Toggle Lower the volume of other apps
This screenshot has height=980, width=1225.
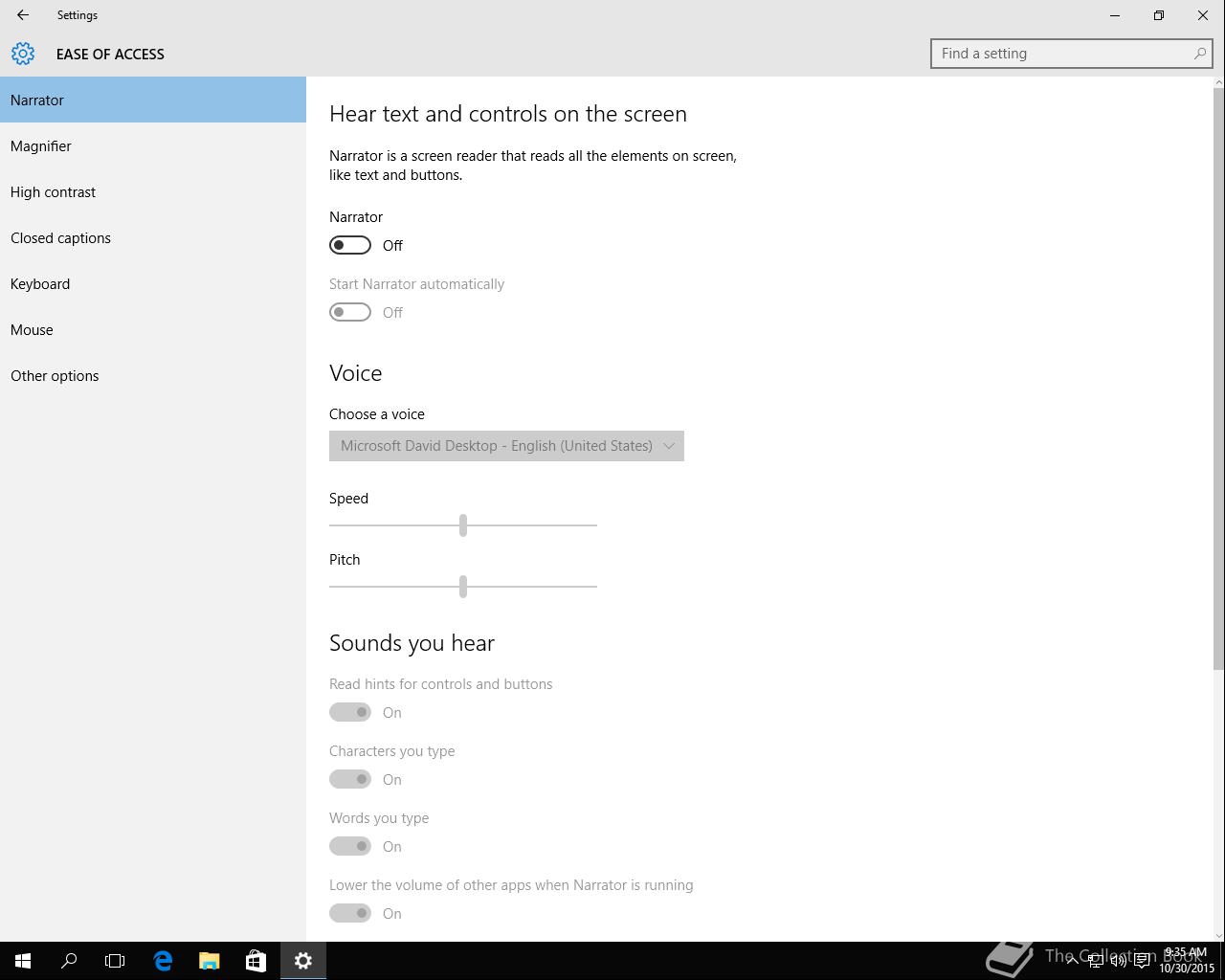pos(350,913)
